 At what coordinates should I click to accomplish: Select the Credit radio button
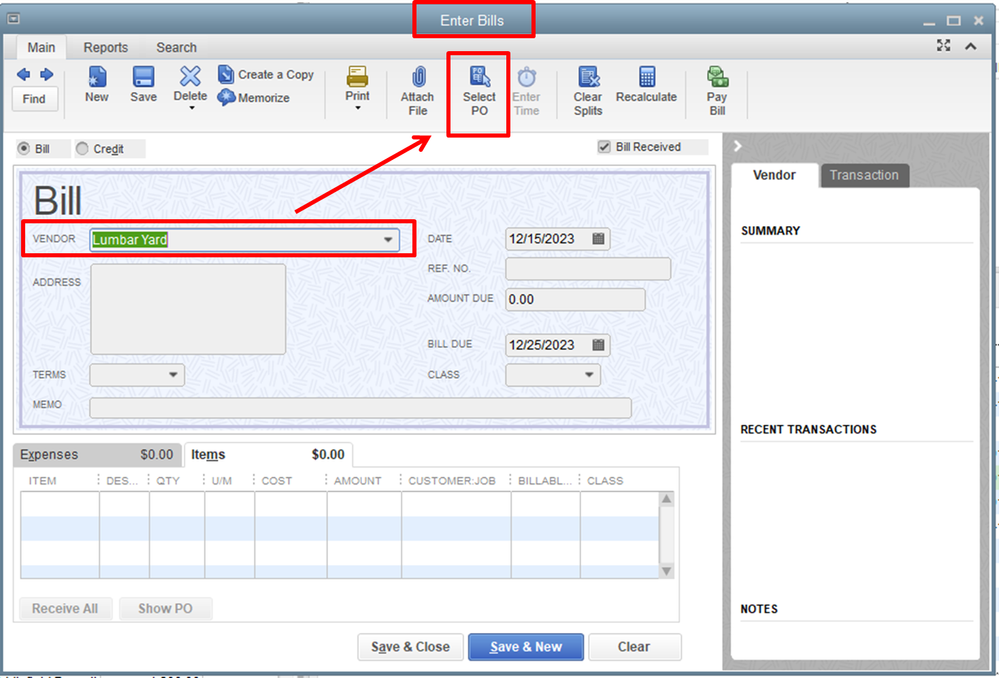point(82,148)
